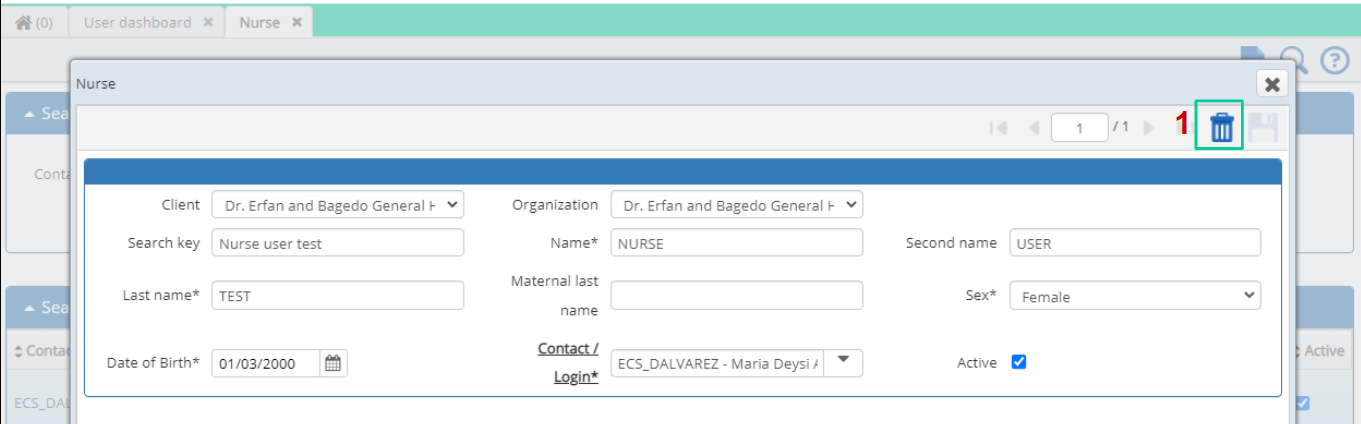Switch to the User dashboard tab

[x=147, y=22]
